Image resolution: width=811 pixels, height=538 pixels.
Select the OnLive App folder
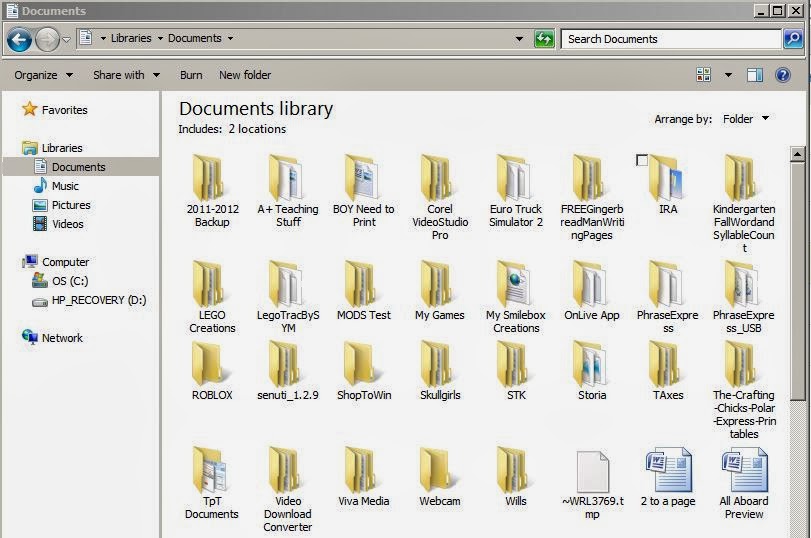(x=592, y=291)
